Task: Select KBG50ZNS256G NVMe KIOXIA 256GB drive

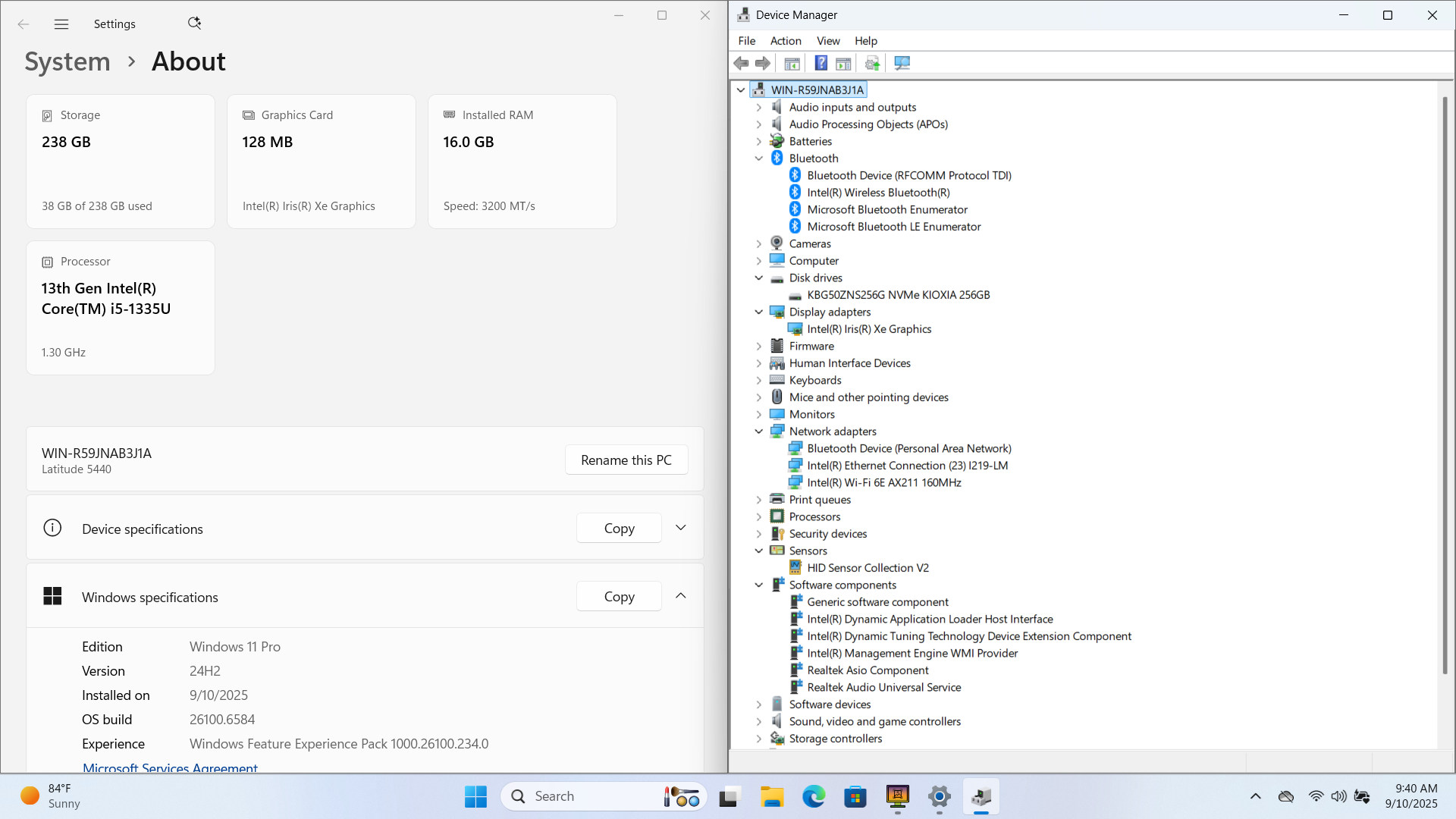Action: pos(899,295)
